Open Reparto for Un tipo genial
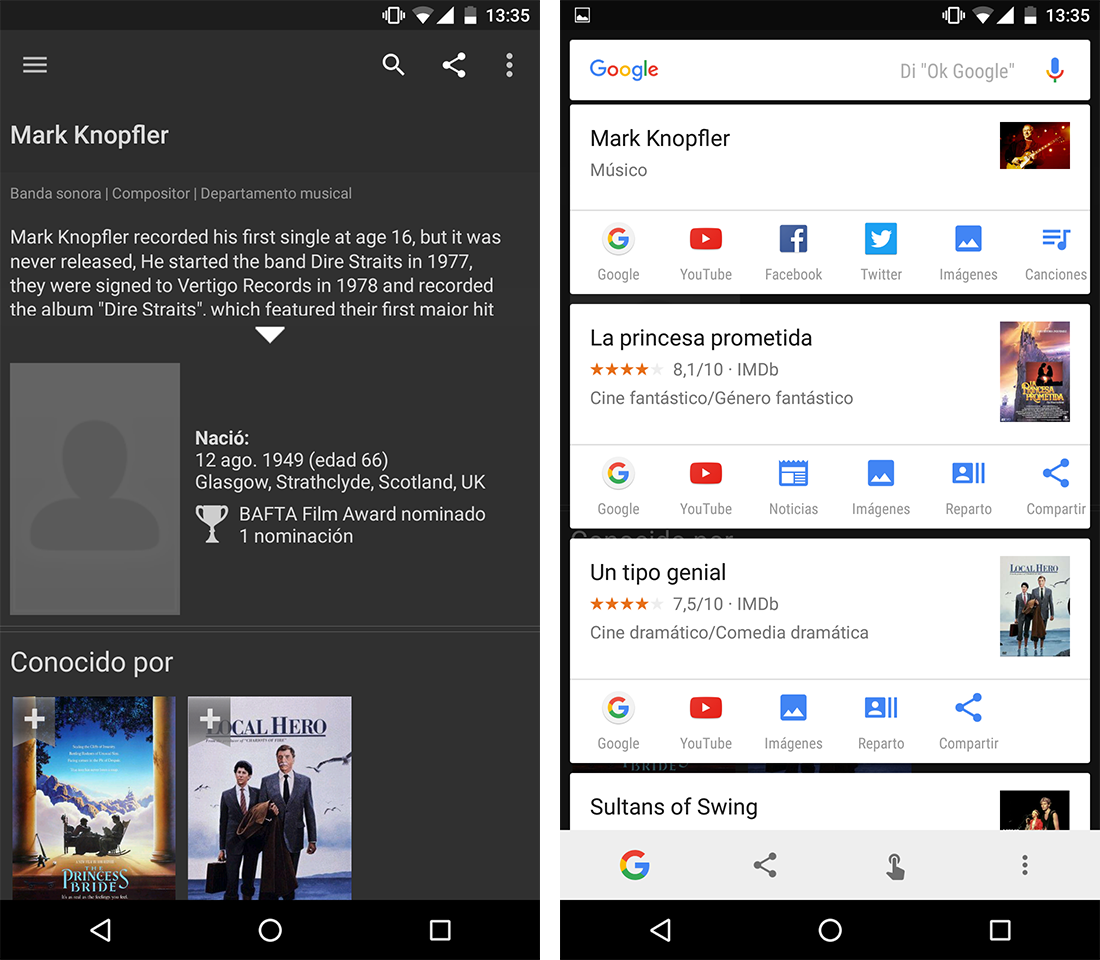 [881, 721]
